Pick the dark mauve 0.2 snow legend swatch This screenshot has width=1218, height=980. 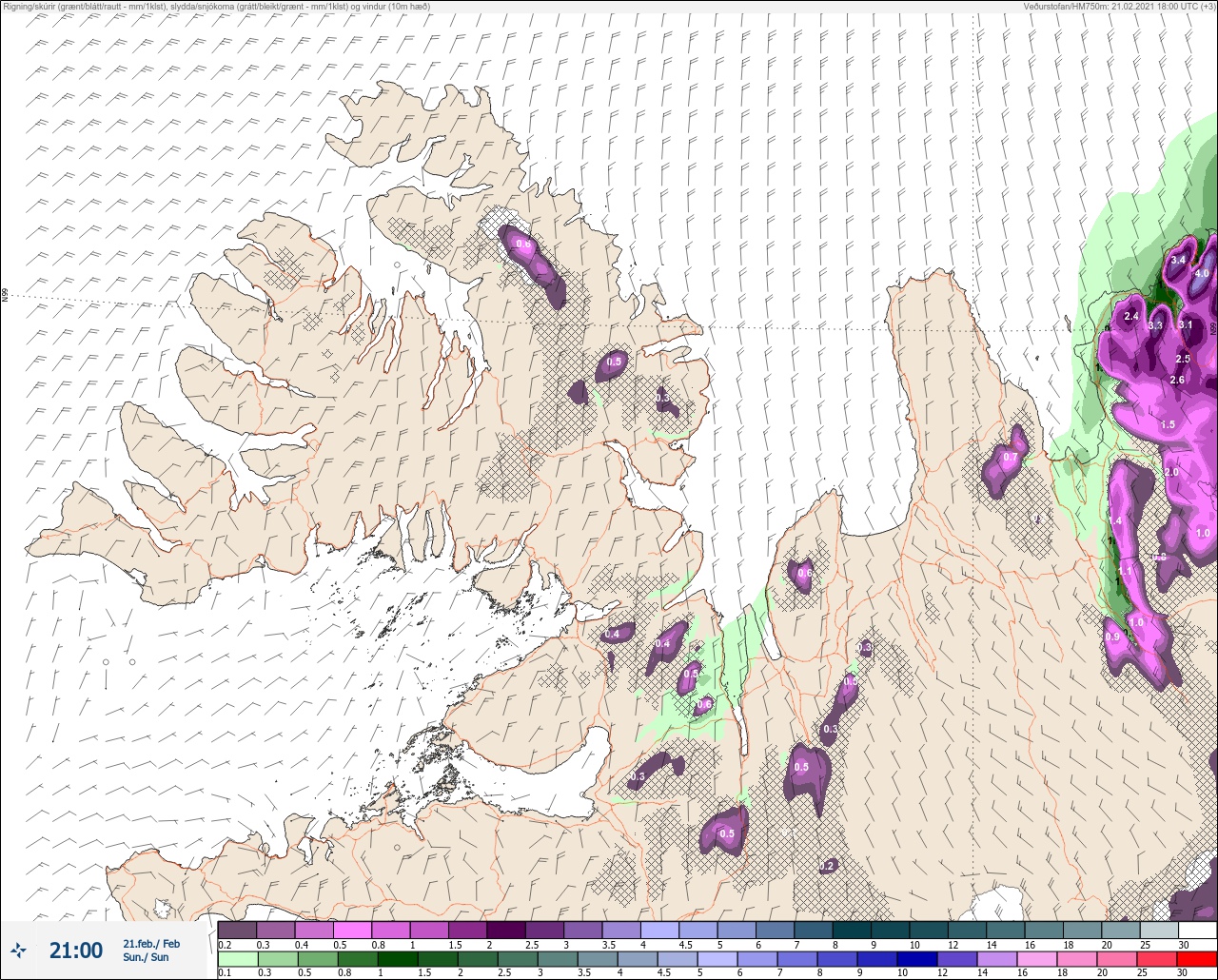[238, 930]
